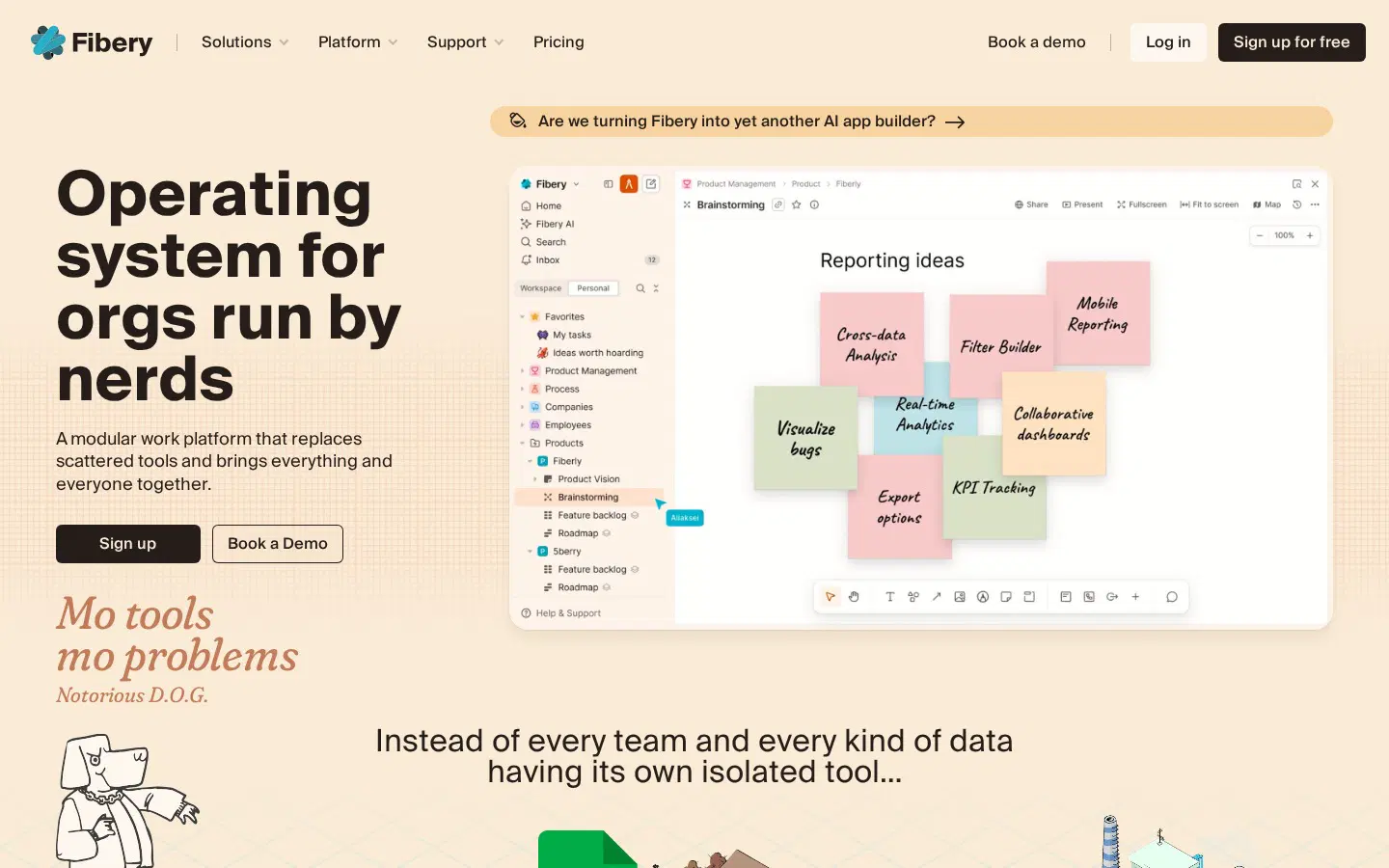This screenshot has width=1389, height=868.
Task: Click the Log in button
Action: pos(1168,42)
